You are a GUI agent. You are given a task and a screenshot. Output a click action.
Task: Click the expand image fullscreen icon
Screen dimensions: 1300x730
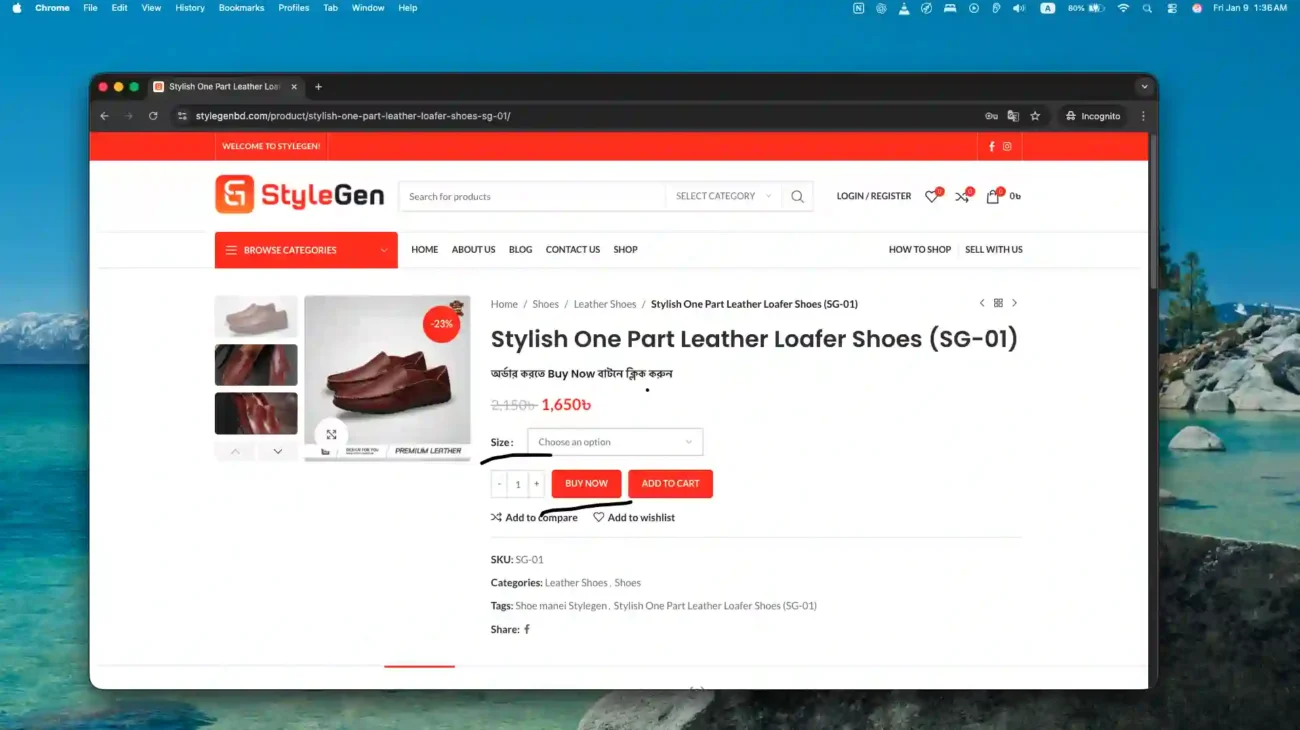331,435
